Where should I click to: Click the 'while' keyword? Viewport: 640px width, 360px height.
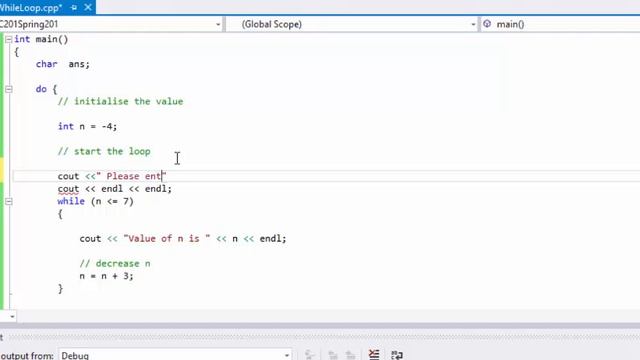(71, 201)
